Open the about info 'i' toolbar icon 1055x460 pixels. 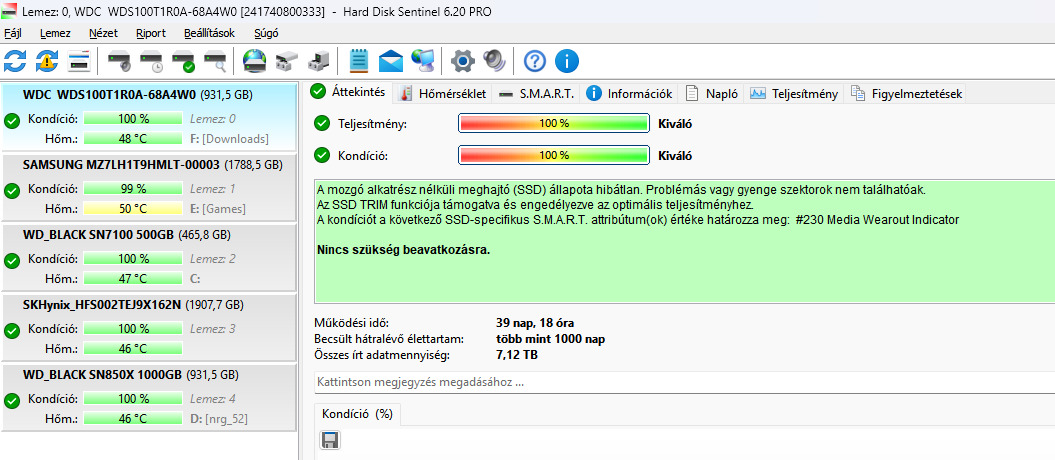point(567,61)
